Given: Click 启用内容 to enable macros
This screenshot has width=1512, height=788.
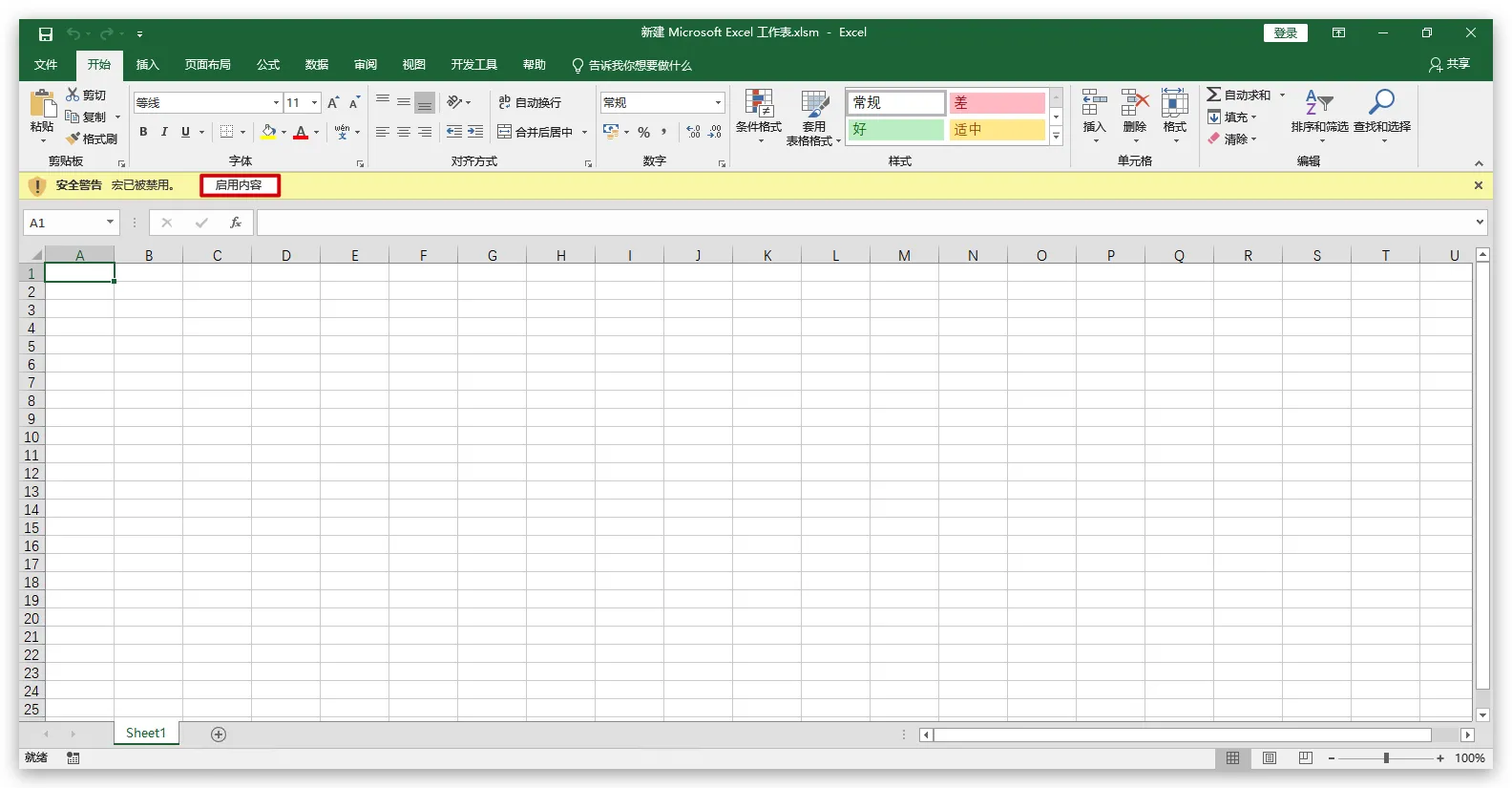Looking at the screenshot, I should (240, 185).
